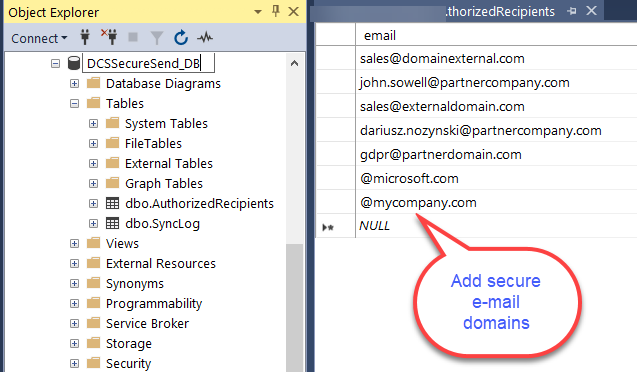Select the john.sowell@partnercompany.com cell

[496, 82]
